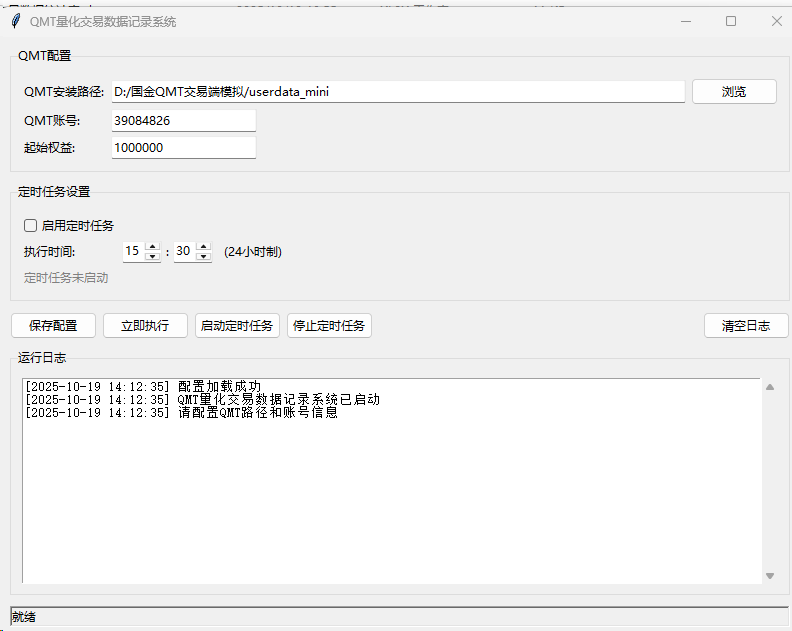The height and width of the screenshot is (631, 792).
Task: Click log scrollbar down arrow
Action: pos(770,576)
